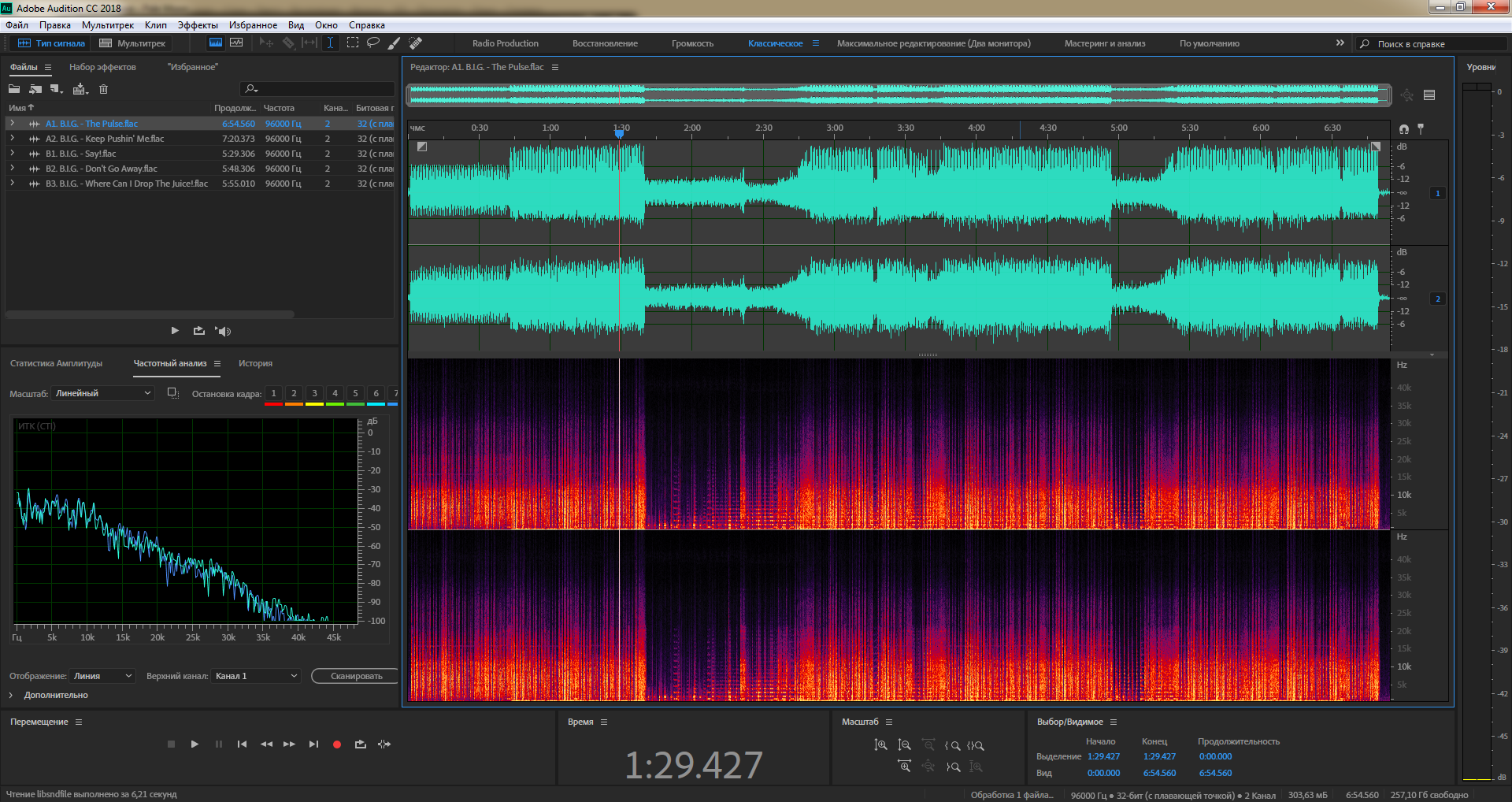
Task: Click the trash icon to close selected files
Action: click(103, 89)
